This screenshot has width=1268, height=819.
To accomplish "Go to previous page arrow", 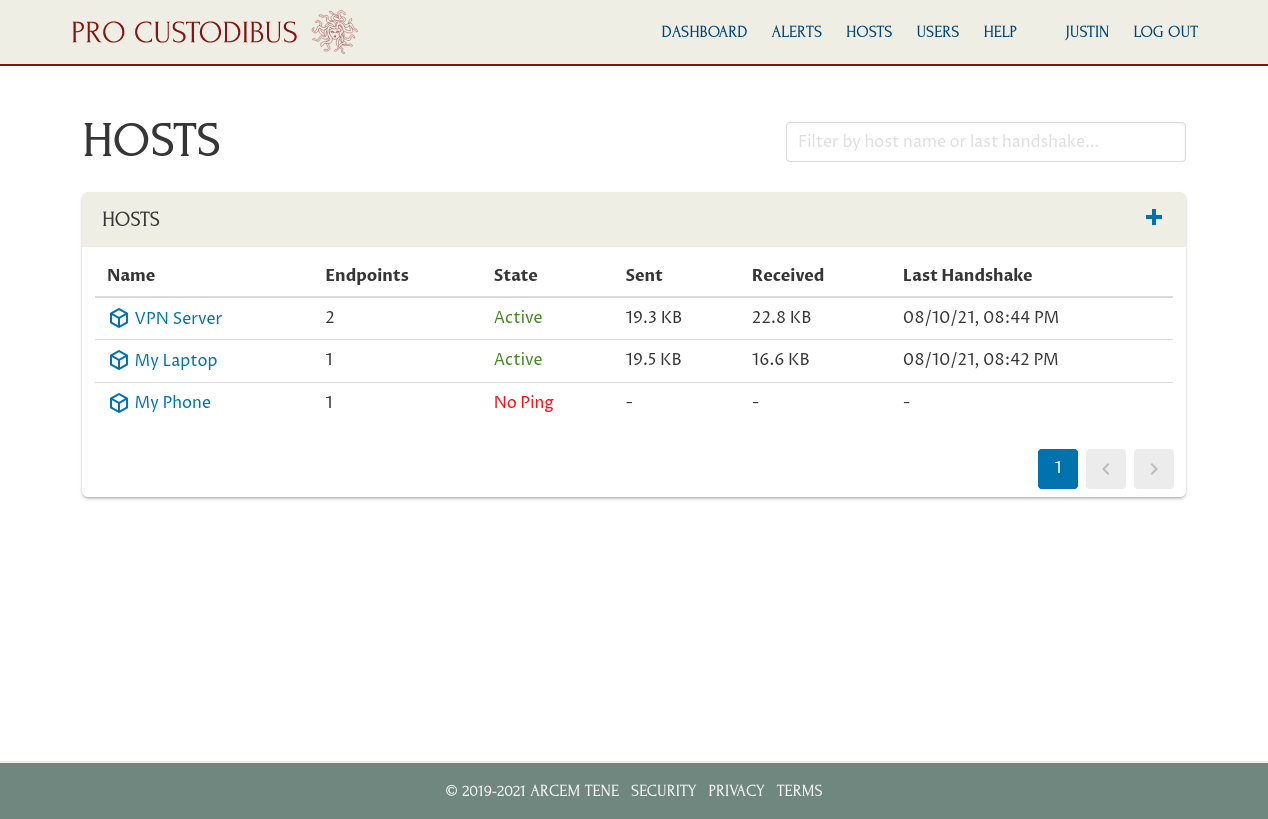I will click(x=1106, y=469).
